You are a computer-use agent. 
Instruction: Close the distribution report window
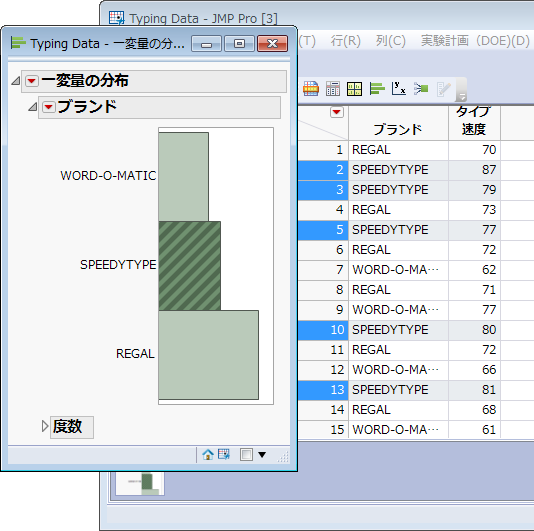[272, 44]
